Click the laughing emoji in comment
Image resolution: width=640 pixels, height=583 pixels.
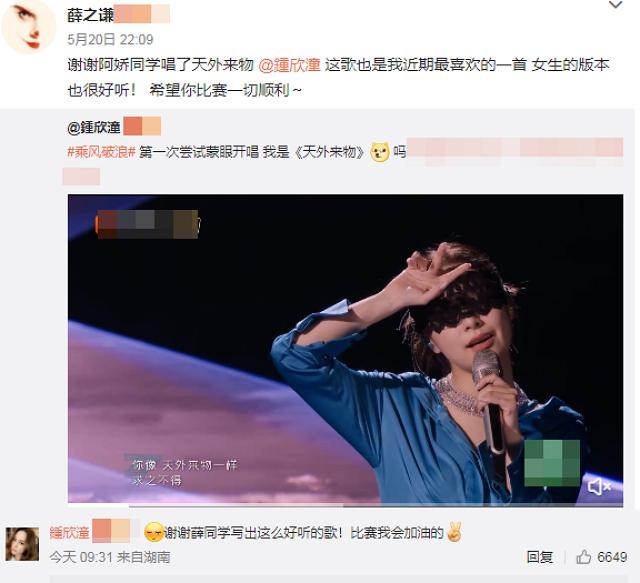154,532
